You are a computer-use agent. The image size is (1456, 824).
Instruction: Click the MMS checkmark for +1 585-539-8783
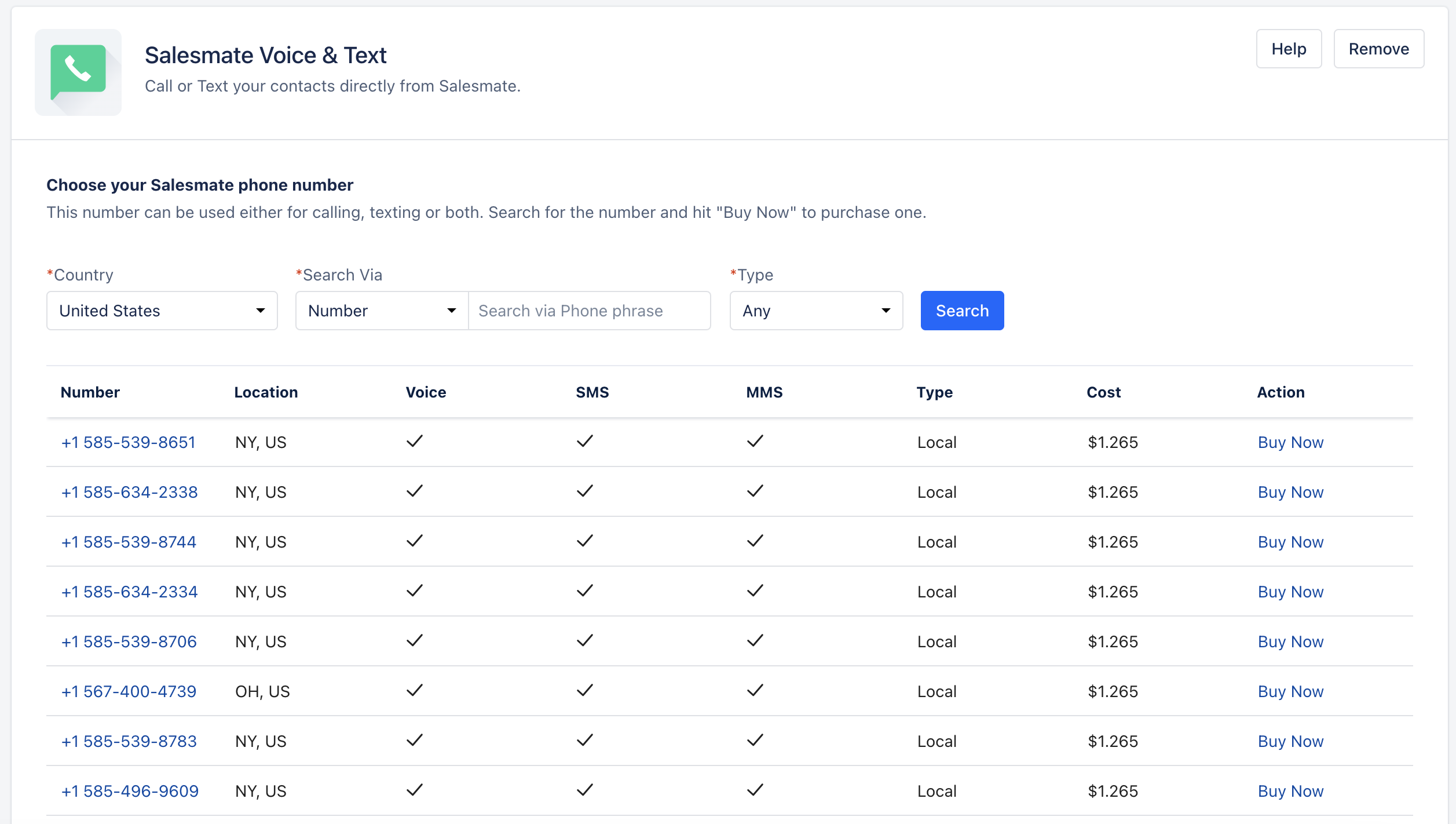click(x=755, y=740)
